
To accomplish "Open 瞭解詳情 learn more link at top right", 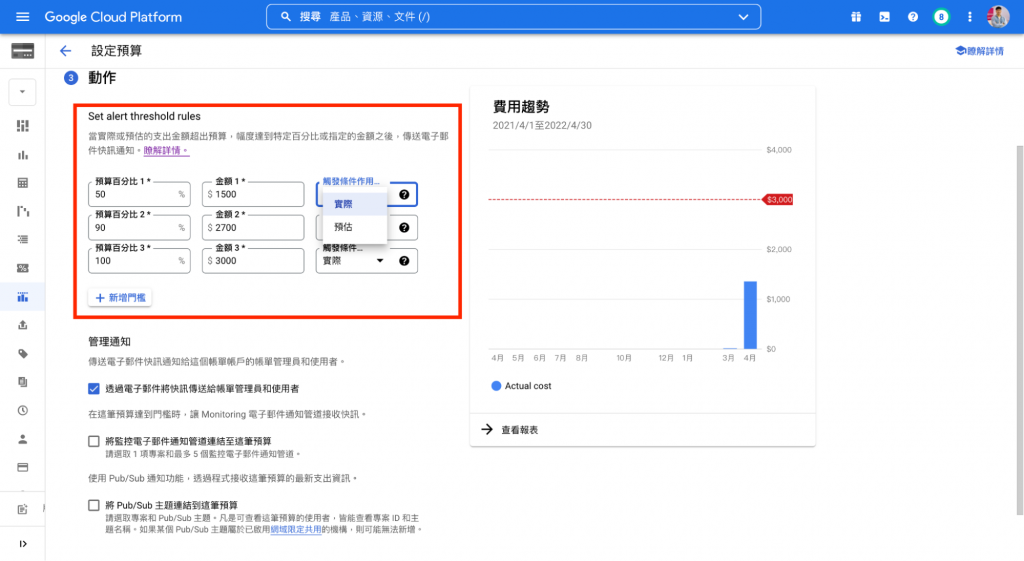I will (980, 51).
